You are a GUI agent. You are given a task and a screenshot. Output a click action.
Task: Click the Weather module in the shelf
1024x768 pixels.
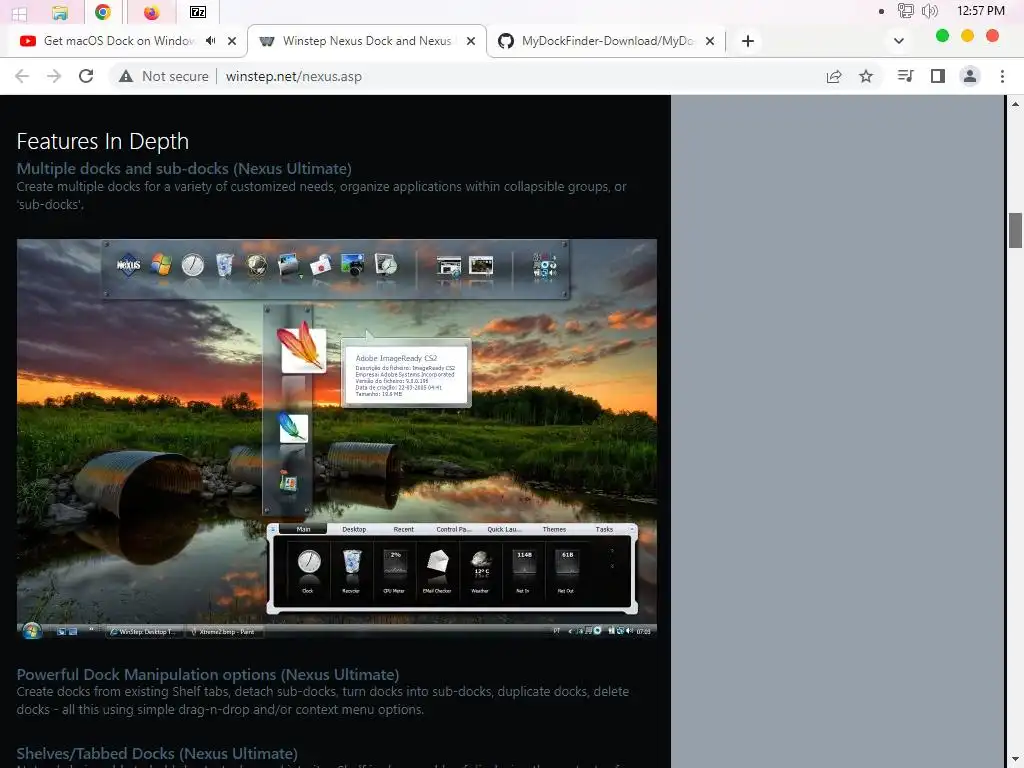481,569
